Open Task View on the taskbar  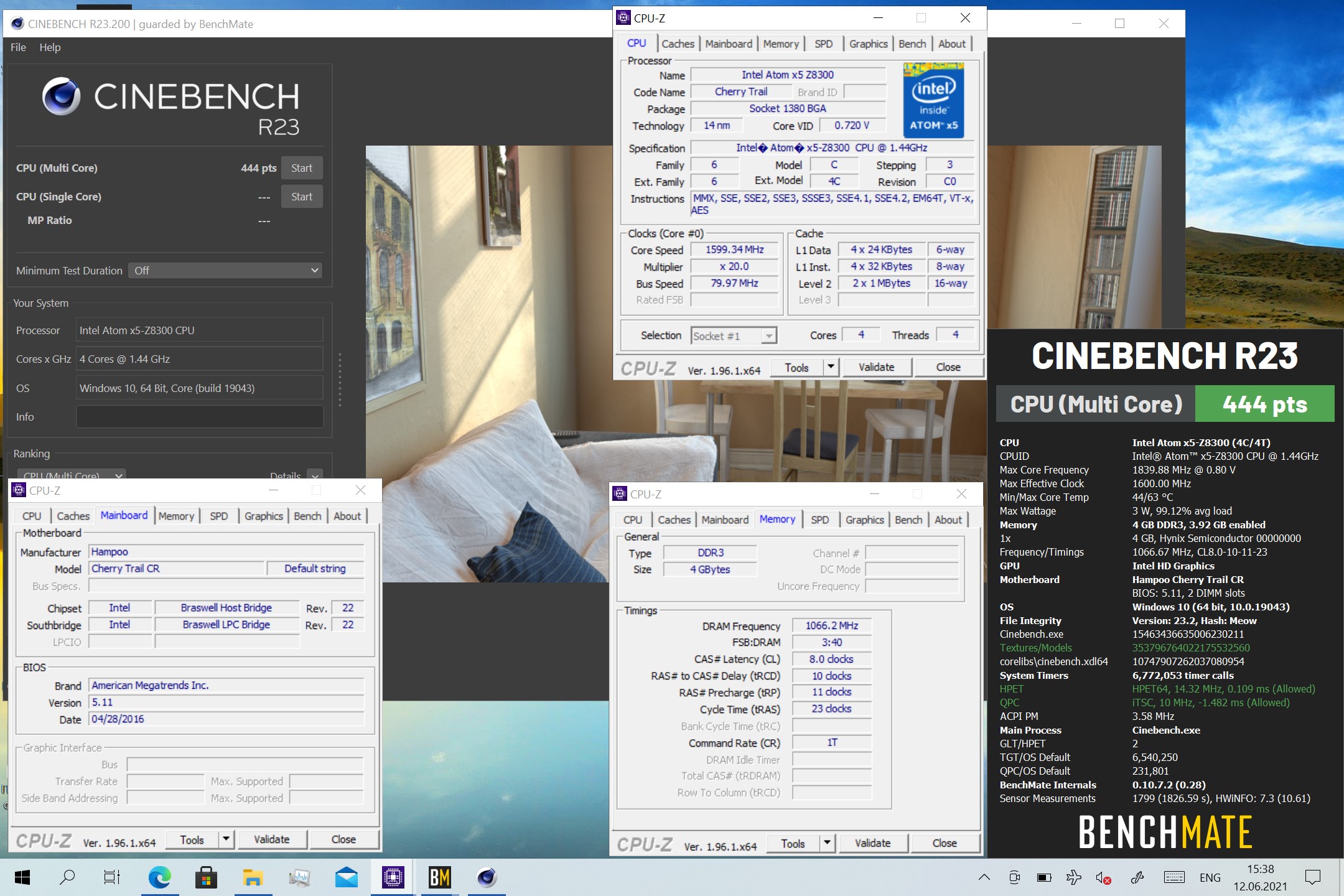pyautogui.click(x=112, y=877)
